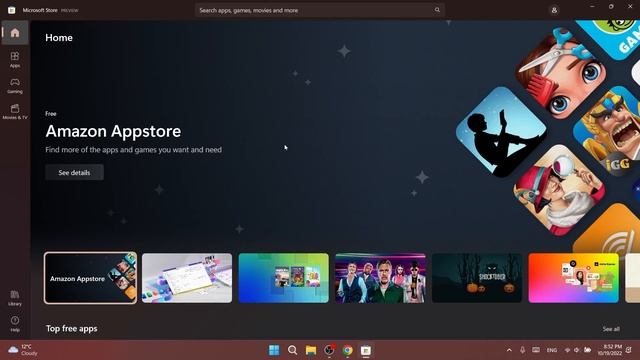Open the Apps section in sidebar
This screenshot has width=640, height=360.
tap(15, 60)
